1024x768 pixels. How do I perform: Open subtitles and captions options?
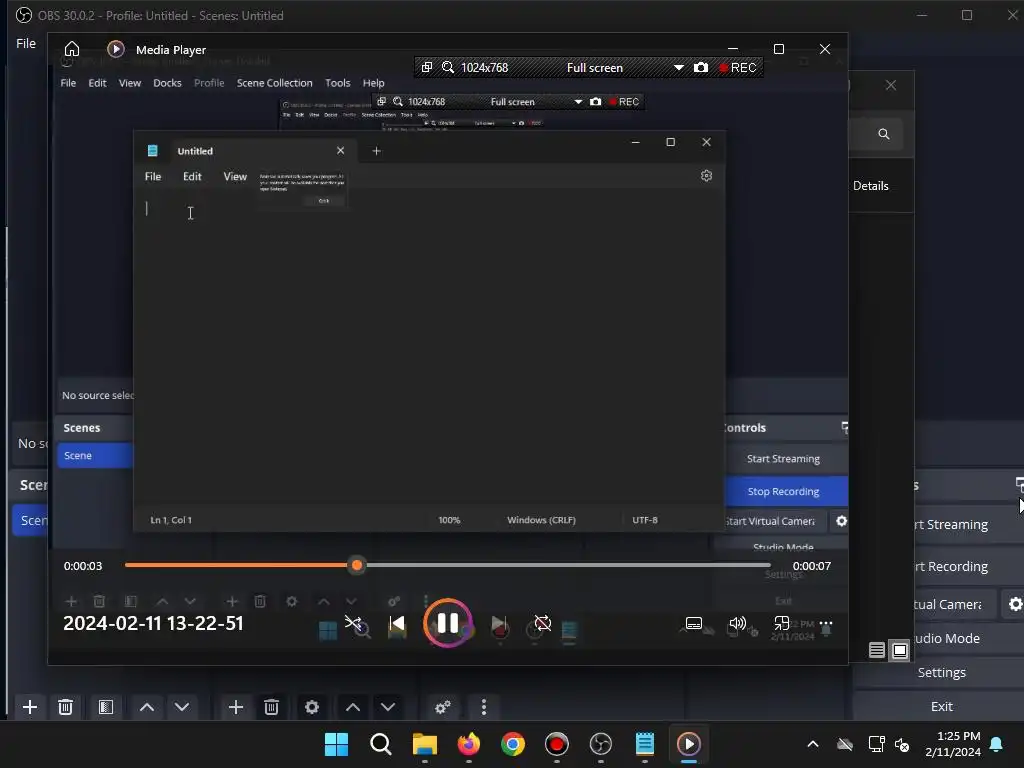[x=694, y=624]
